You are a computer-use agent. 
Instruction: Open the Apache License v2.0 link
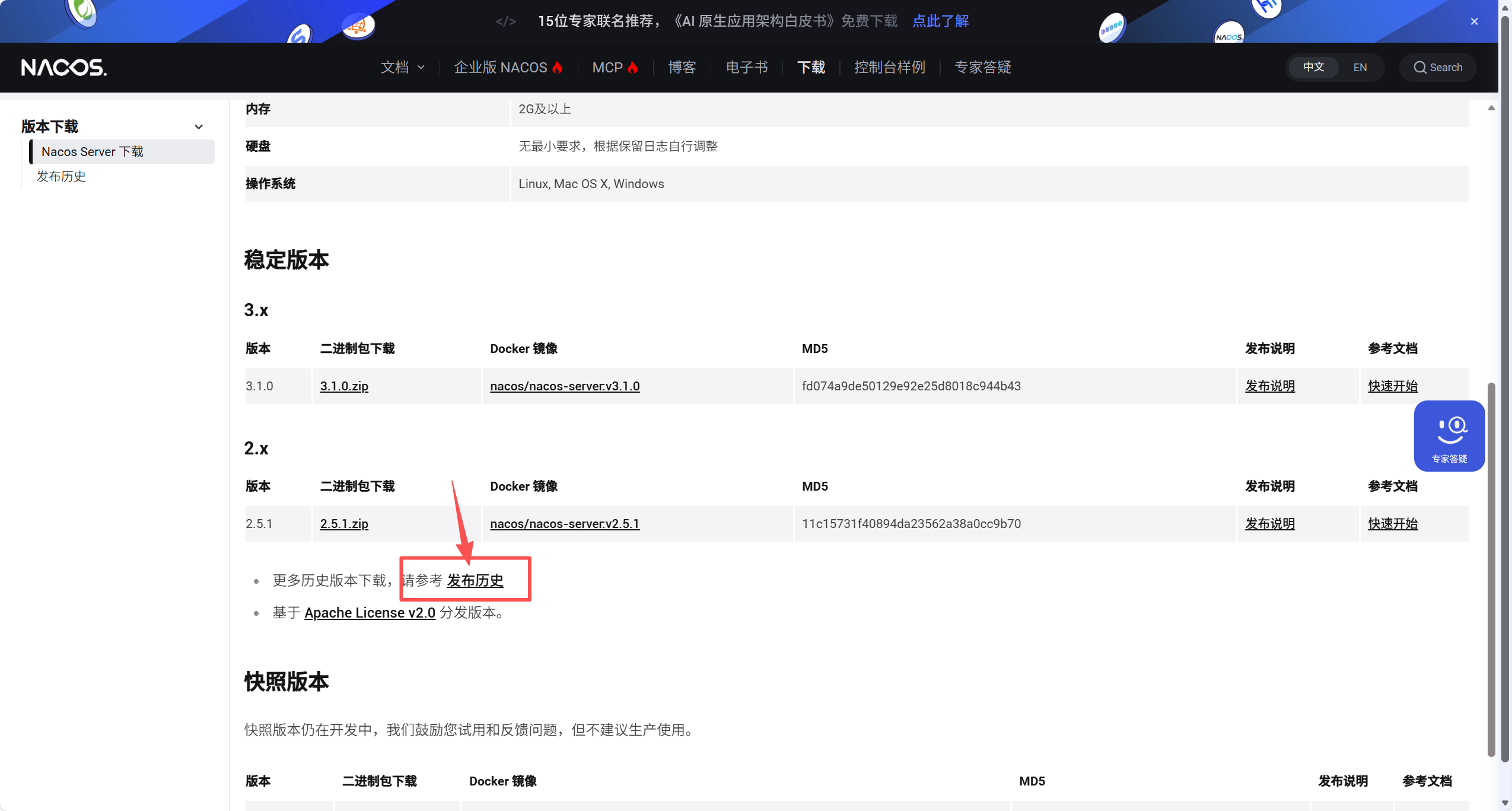[x=370, y=613]
